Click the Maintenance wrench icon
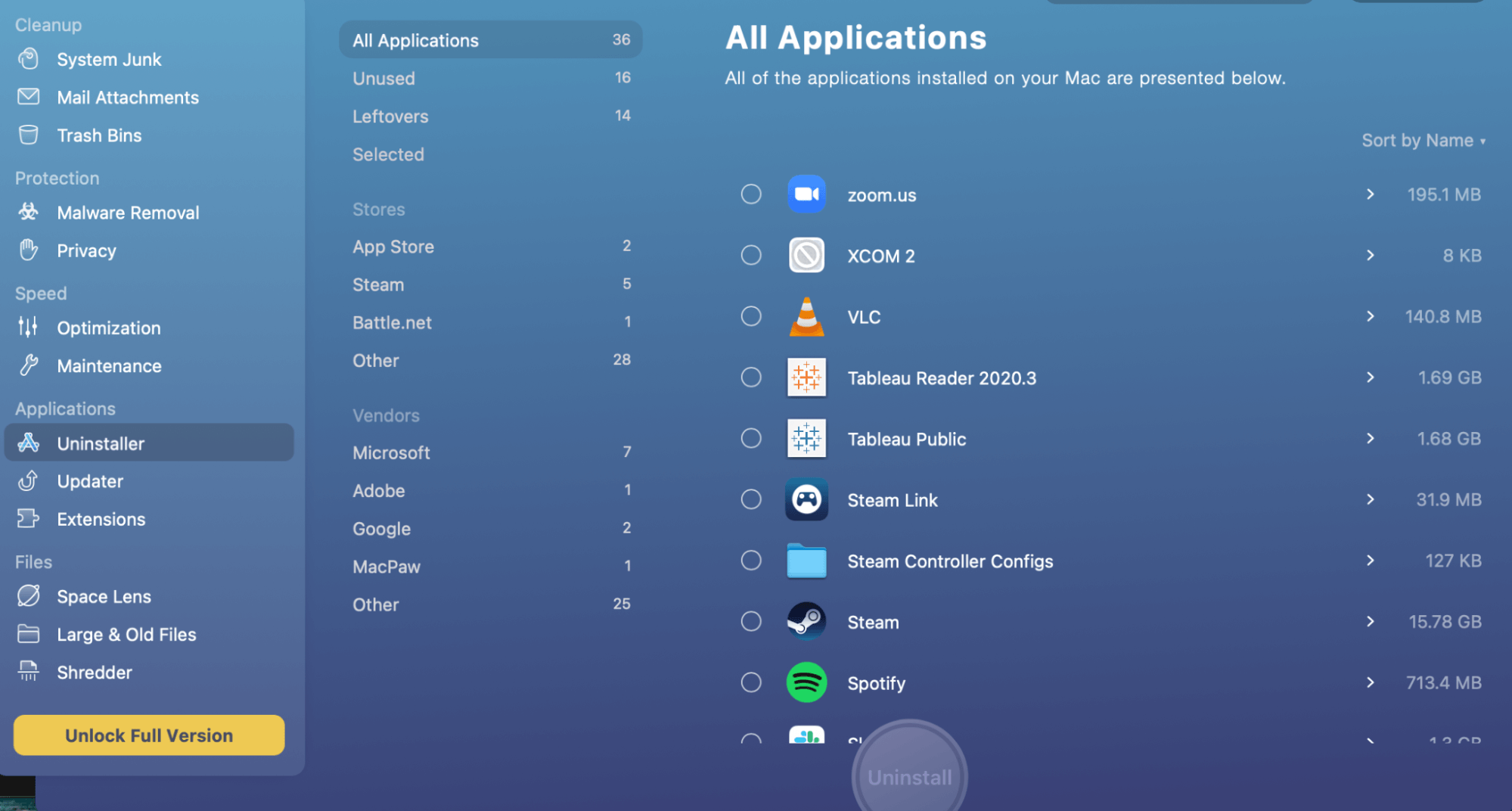This screenshot has height=811, width=1512. coord(29,365)
